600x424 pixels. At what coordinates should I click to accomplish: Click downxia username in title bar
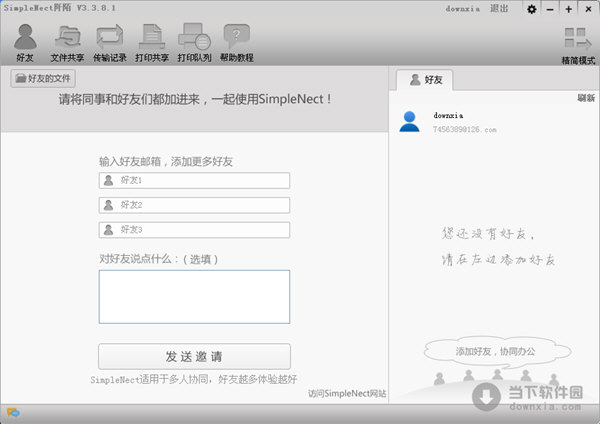[463, 9]
